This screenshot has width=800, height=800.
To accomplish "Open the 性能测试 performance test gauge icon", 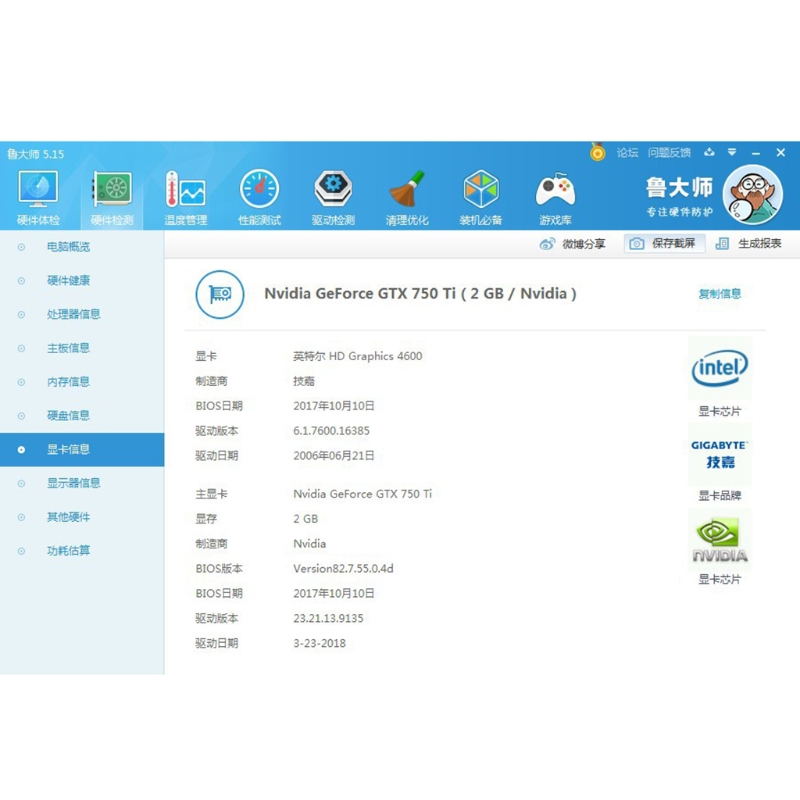I will tap(259, 197).
